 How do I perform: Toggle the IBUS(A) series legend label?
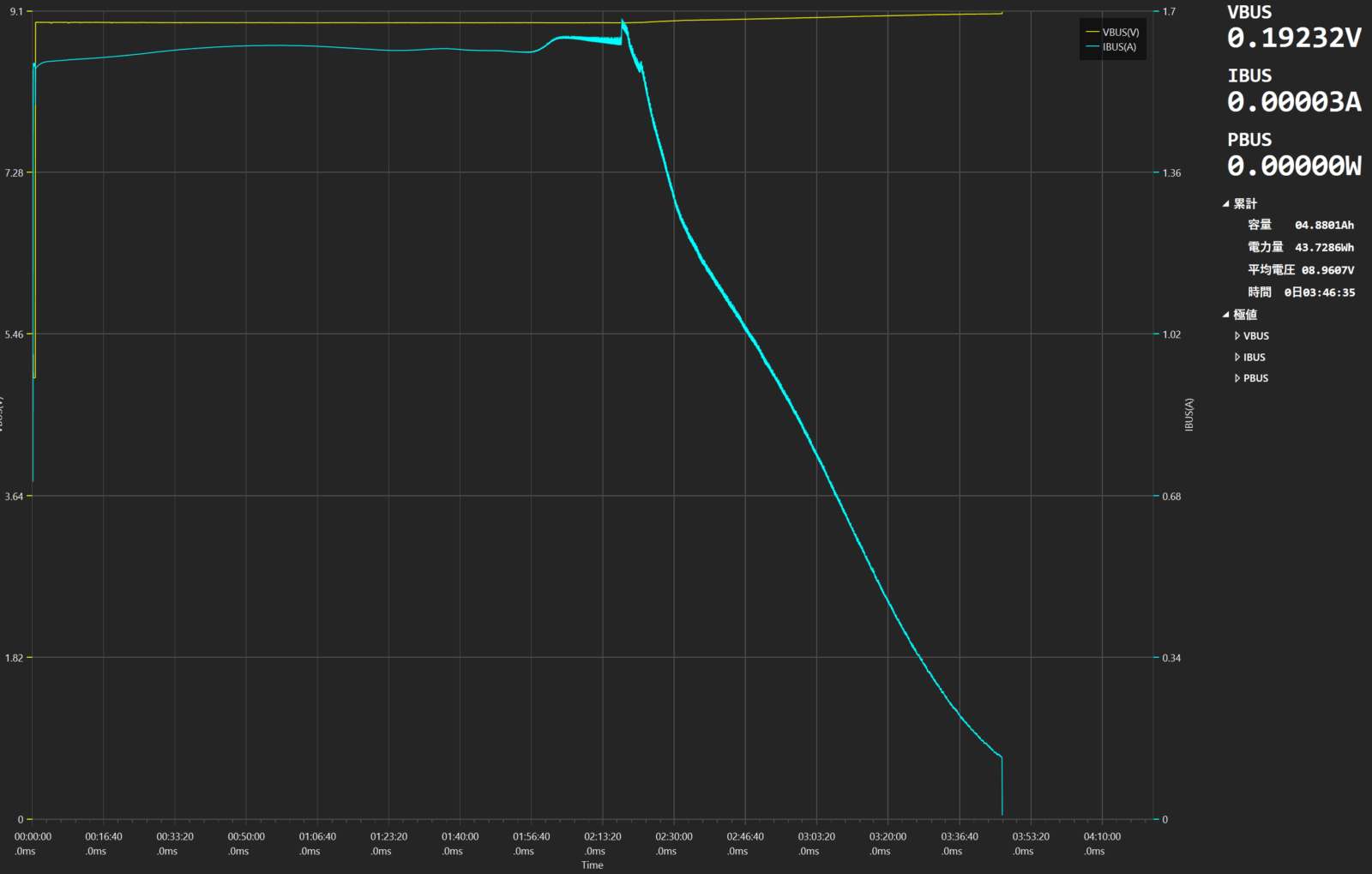pyautogui.click(x=1119, y=47)
